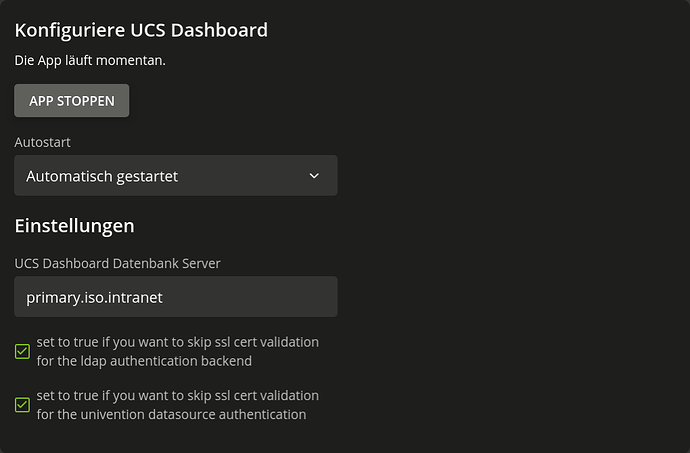This screenshot has height=453, width=690.
Task: Click 'UCS Dashboard Datenbank Server' label
Action: pyautogui.click(x=117, y=263)
